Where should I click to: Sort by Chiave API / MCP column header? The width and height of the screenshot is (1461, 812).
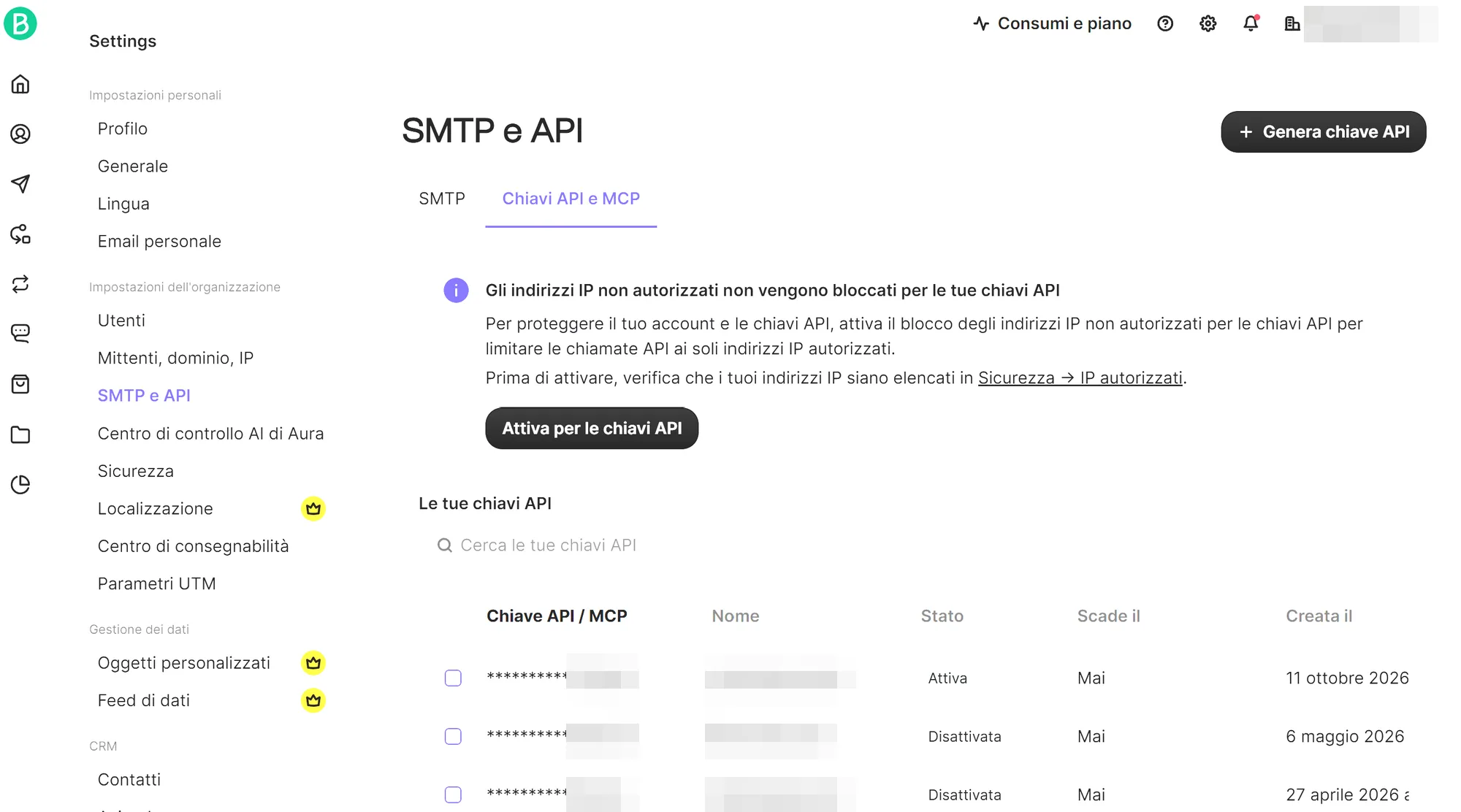pyautogui.click(x=557, y=616)
